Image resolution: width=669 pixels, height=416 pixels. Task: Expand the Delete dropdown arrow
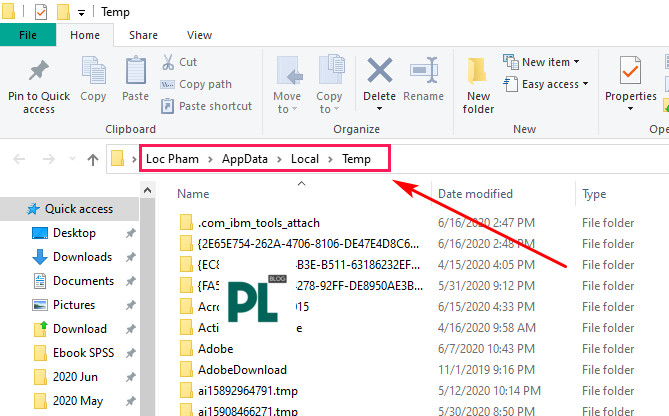[379, 109]
